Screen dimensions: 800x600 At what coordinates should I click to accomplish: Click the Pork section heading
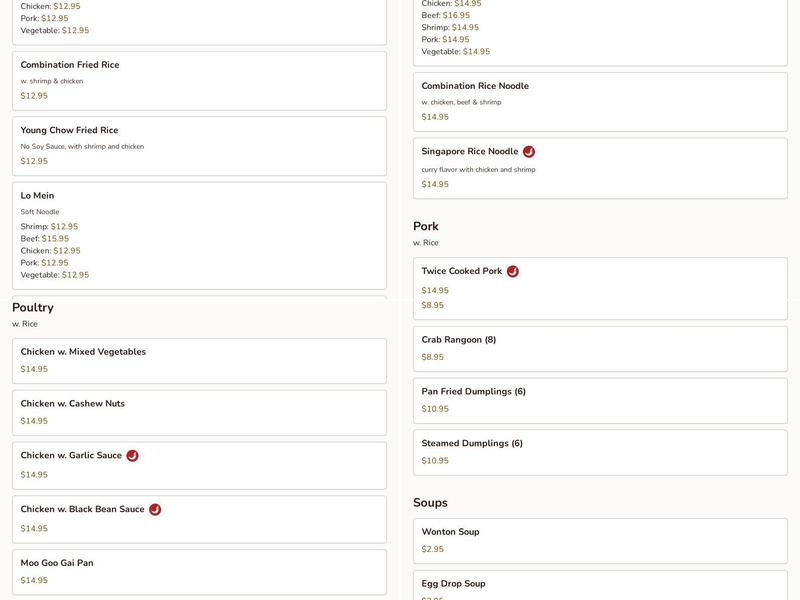click(426, 227)
